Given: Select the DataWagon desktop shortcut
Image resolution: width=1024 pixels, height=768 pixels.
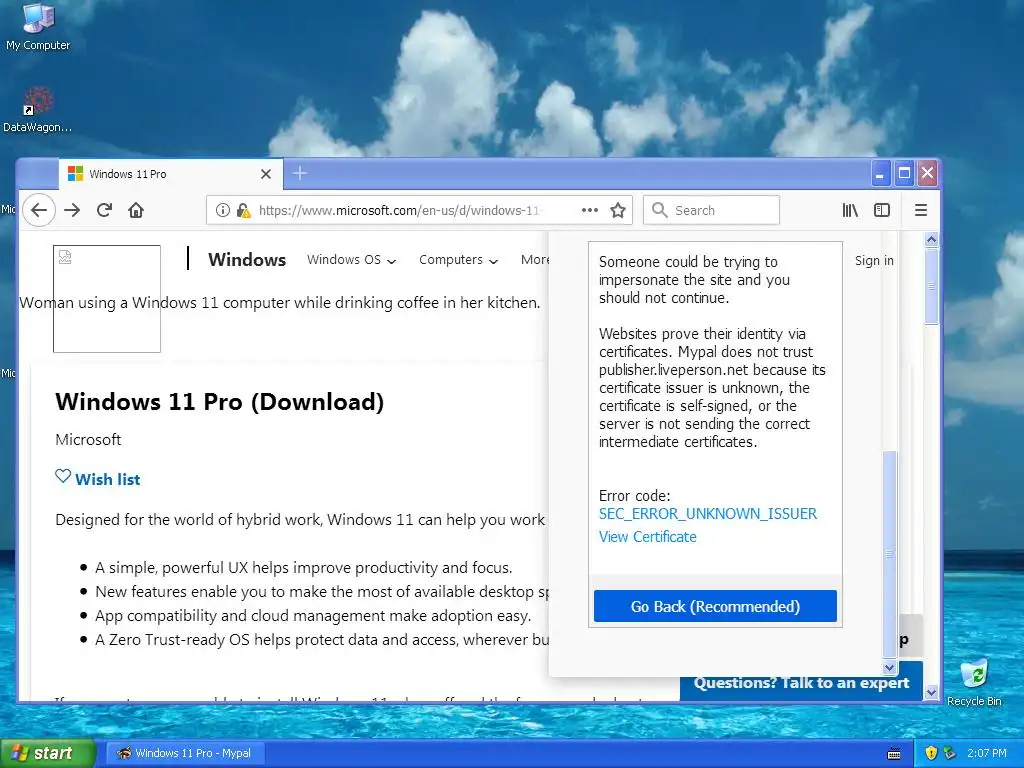Looking at the screenshot, I should [38, 110].
